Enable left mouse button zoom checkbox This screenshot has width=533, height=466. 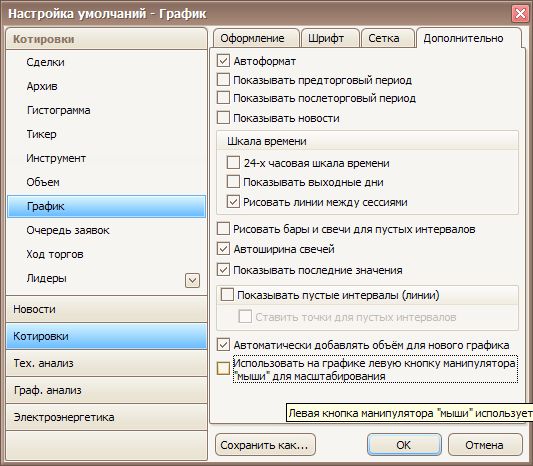tap(223, 368)
